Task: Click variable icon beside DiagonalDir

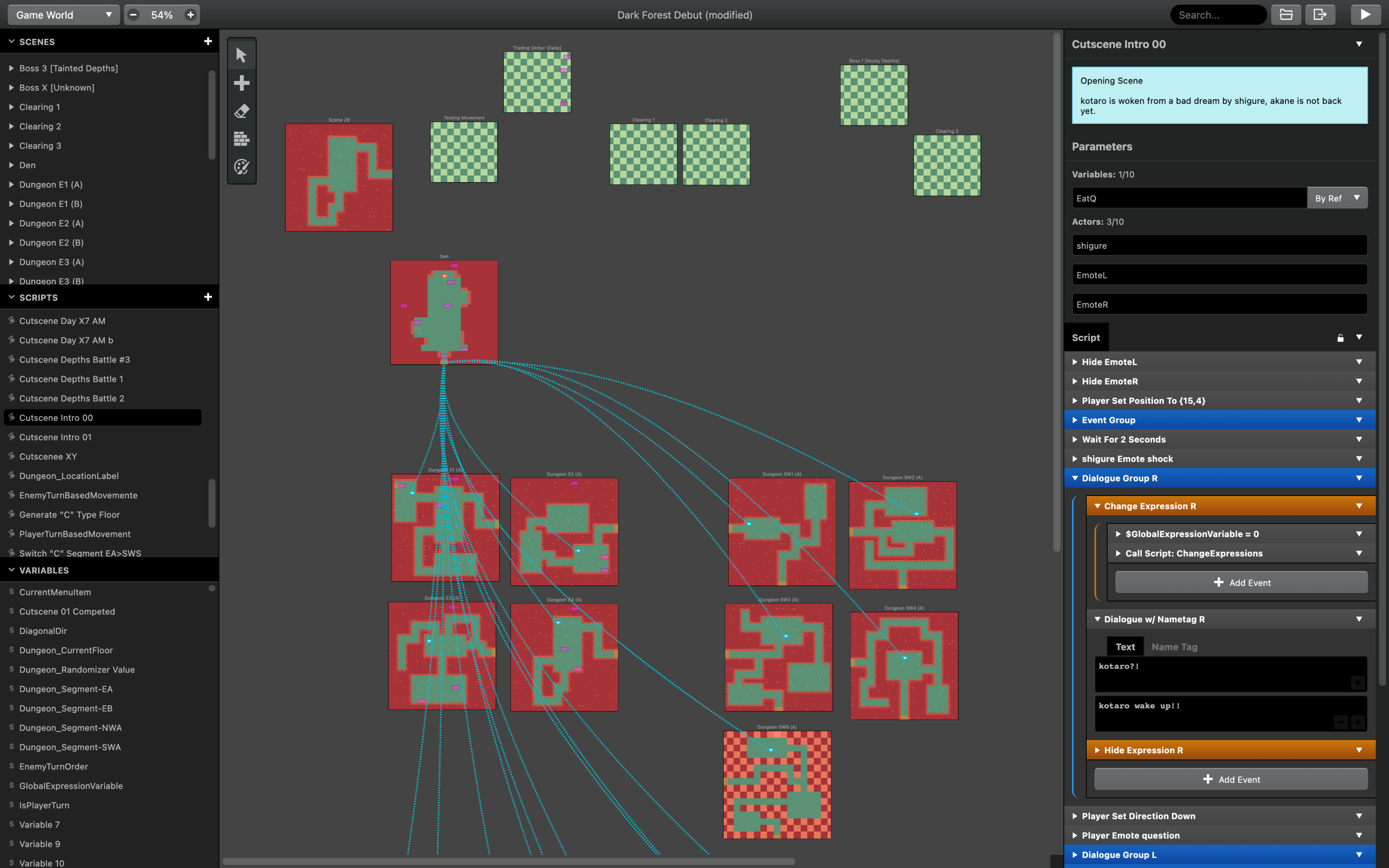Action: pyautogui.click(x=12, y=630)
